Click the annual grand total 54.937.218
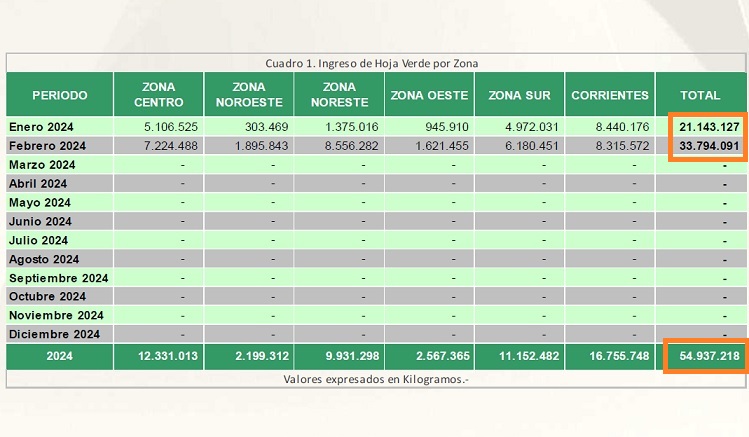Screen dimensions: 749x437 [707, 357]
